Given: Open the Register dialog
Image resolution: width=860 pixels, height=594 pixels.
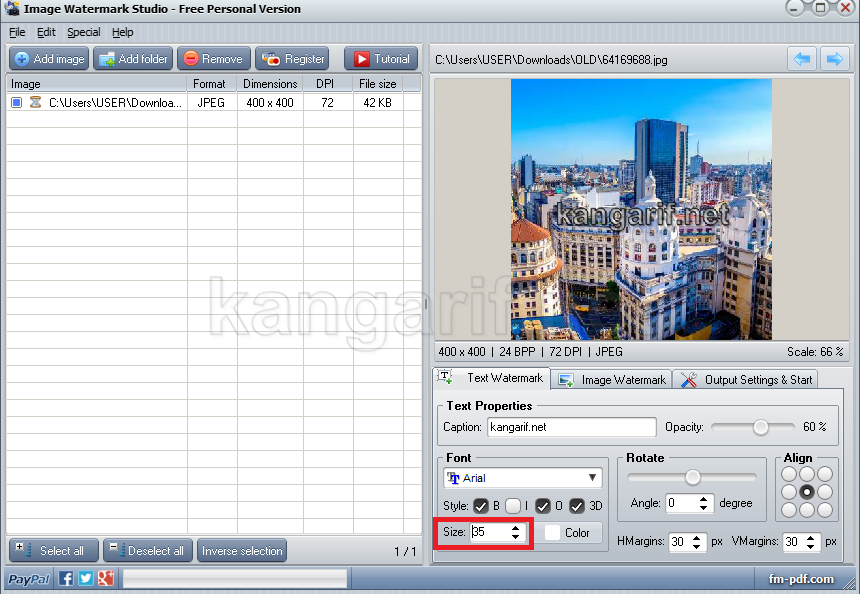Looking at the screenshot, I should click(x=291, y=58).
